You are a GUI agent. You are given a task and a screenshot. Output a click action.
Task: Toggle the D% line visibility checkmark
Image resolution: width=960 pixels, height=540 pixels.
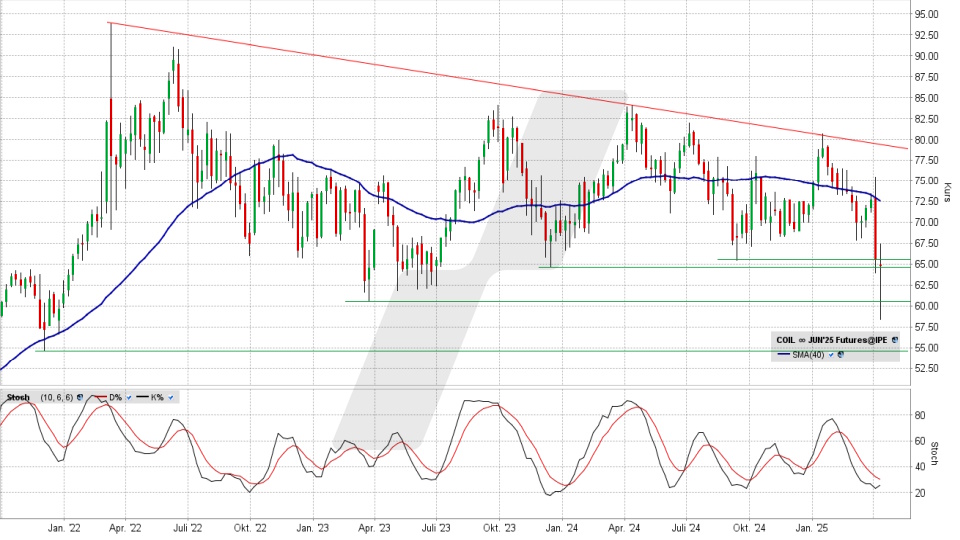tap(129, 397)
